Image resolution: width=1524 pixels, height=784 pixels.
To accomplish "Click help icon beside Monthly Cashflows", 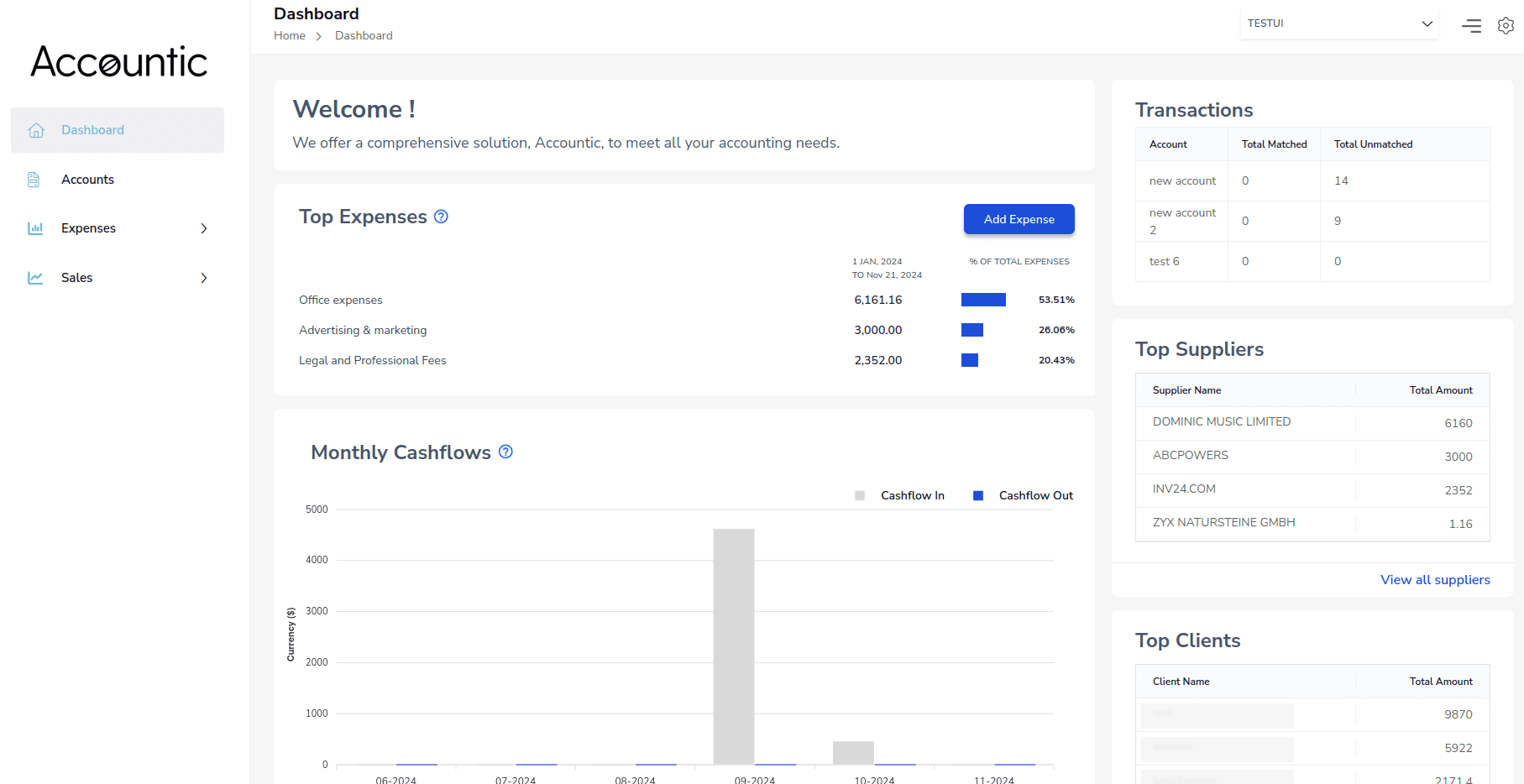I will pyautogui.click(x=505, y=452).
